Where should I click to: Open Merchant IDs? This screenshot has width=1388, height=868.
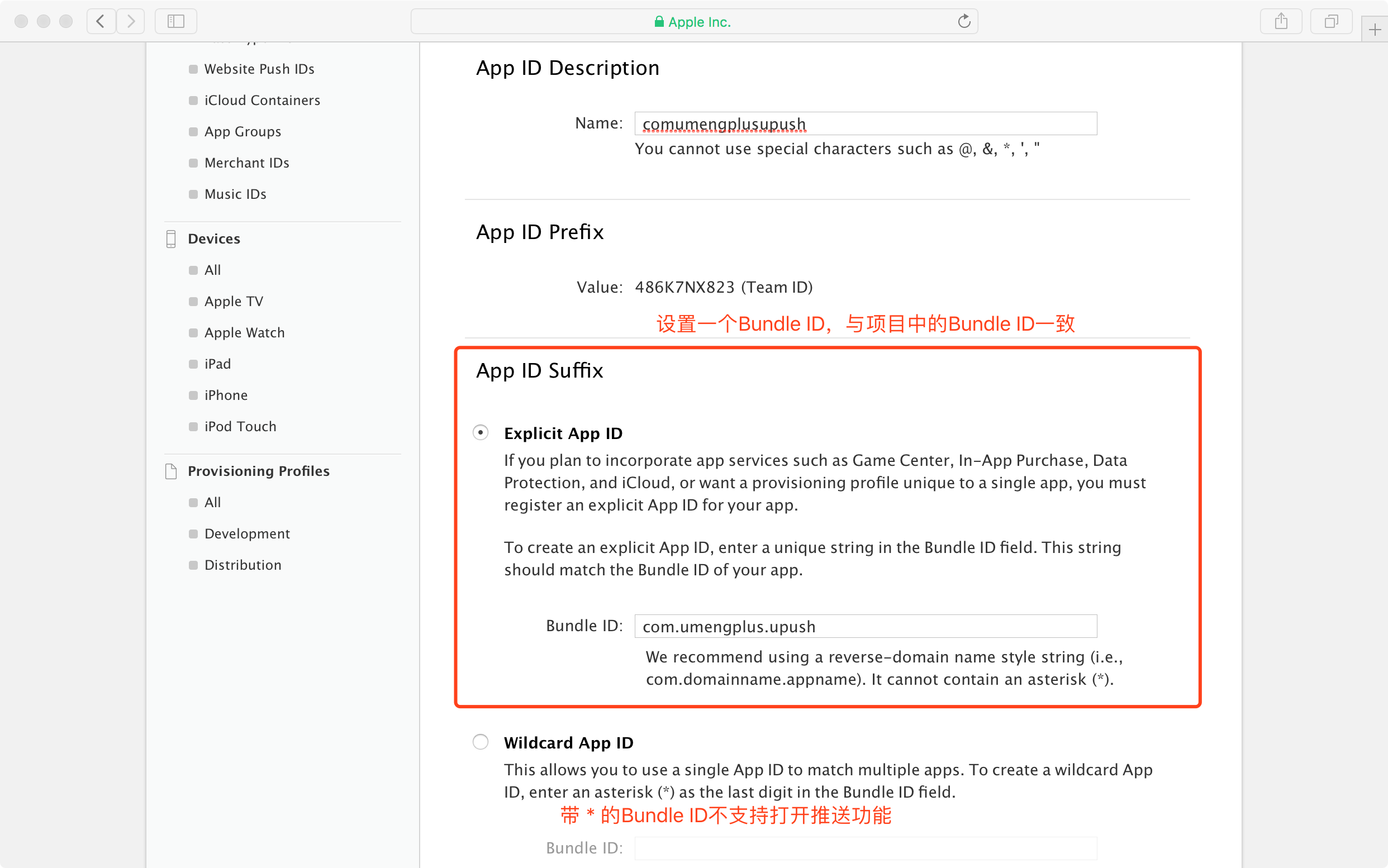[x=247, y=163]
